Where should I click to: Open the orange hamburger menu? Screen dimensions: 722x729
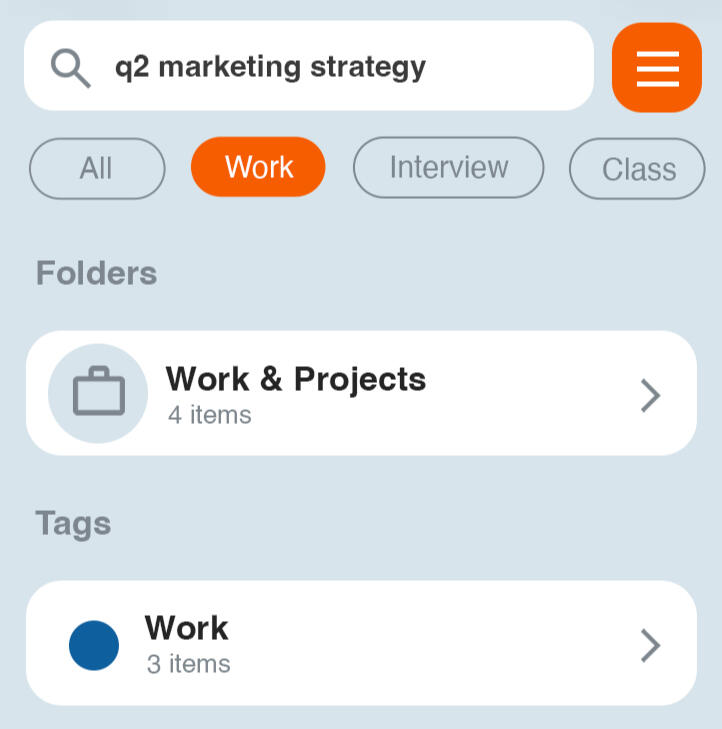pos(657,68)
